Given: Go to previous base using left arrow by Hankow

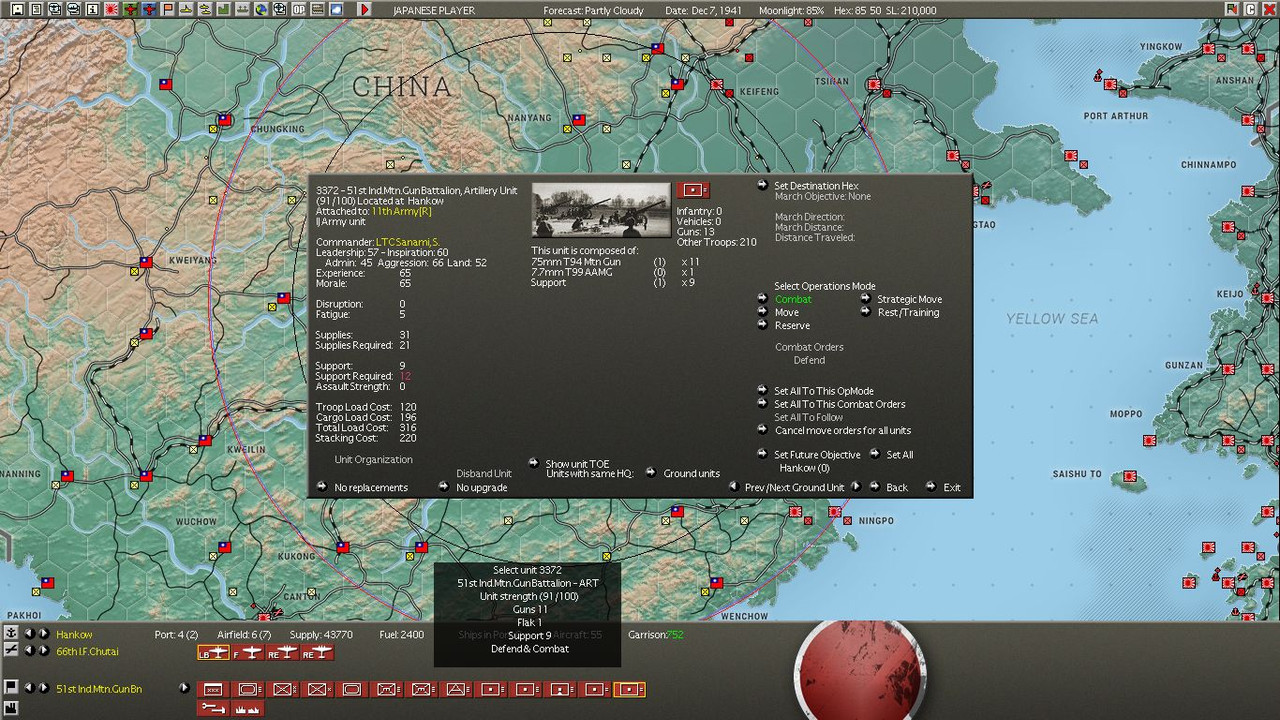Looking at the screenshot, I should [x=29, y=634].
